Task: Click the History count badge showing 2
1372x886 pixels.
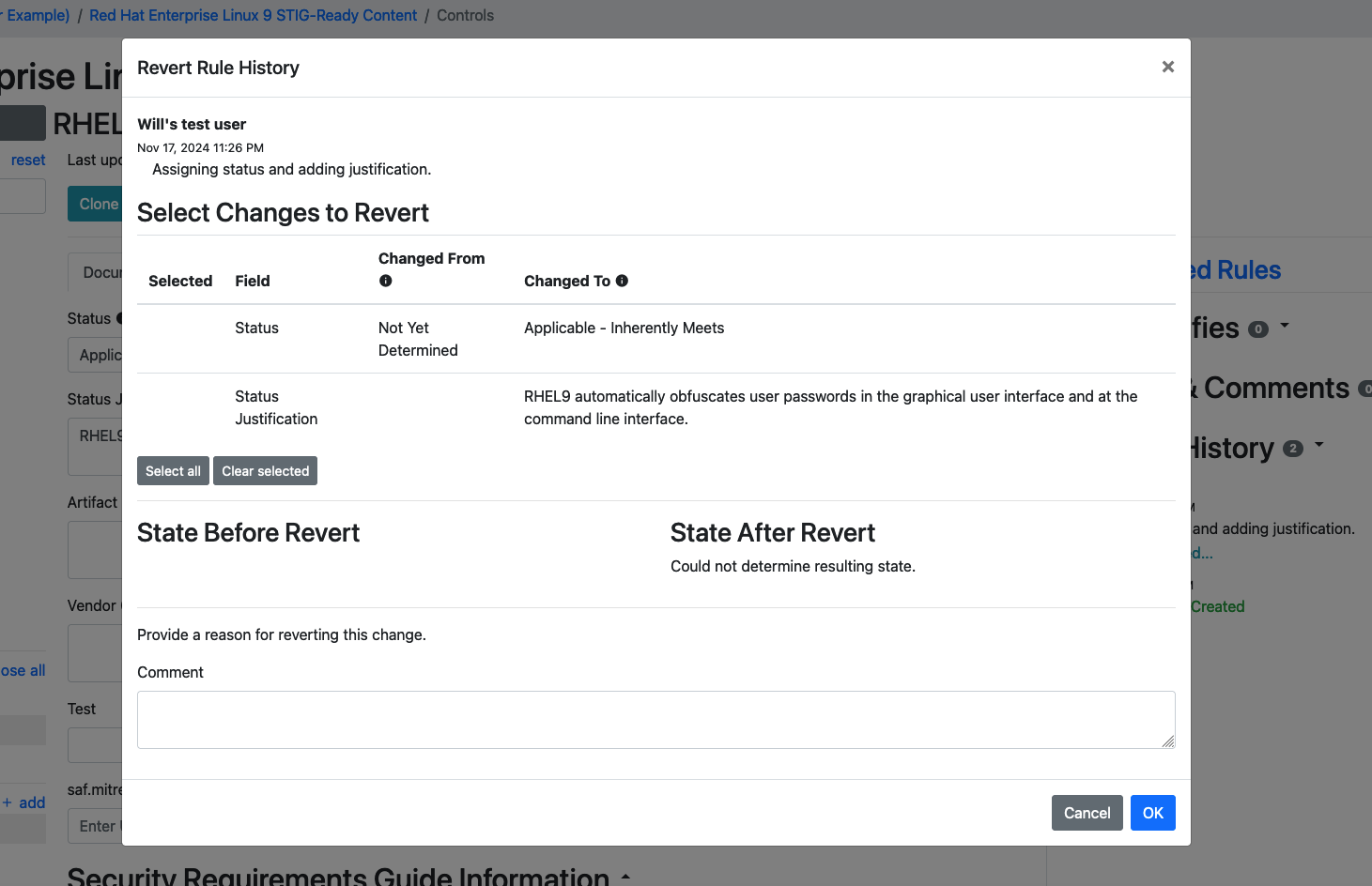Action: point(1292,449)
